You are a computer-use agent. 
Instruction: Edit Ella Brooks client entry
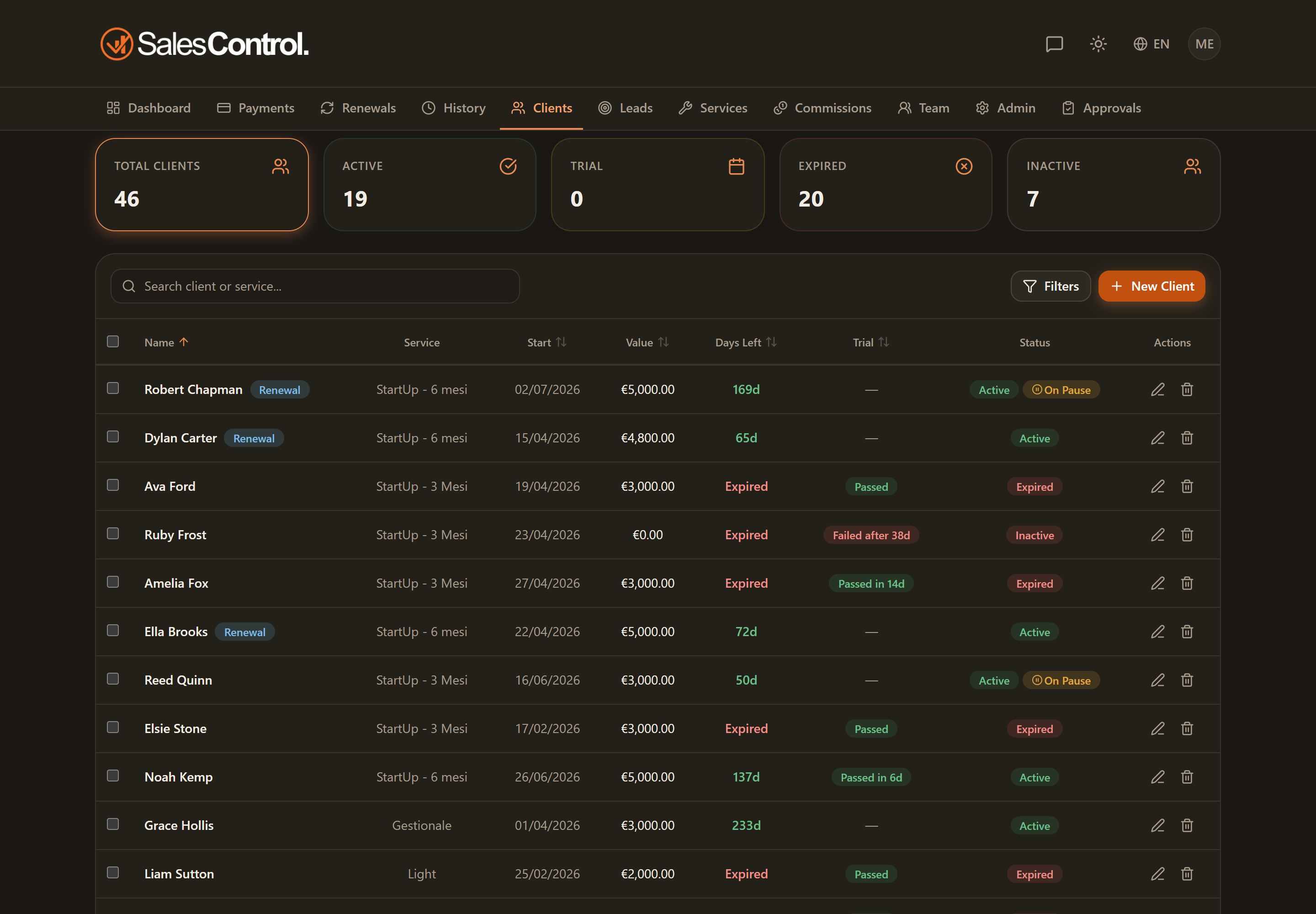[x=1157, y=632]
